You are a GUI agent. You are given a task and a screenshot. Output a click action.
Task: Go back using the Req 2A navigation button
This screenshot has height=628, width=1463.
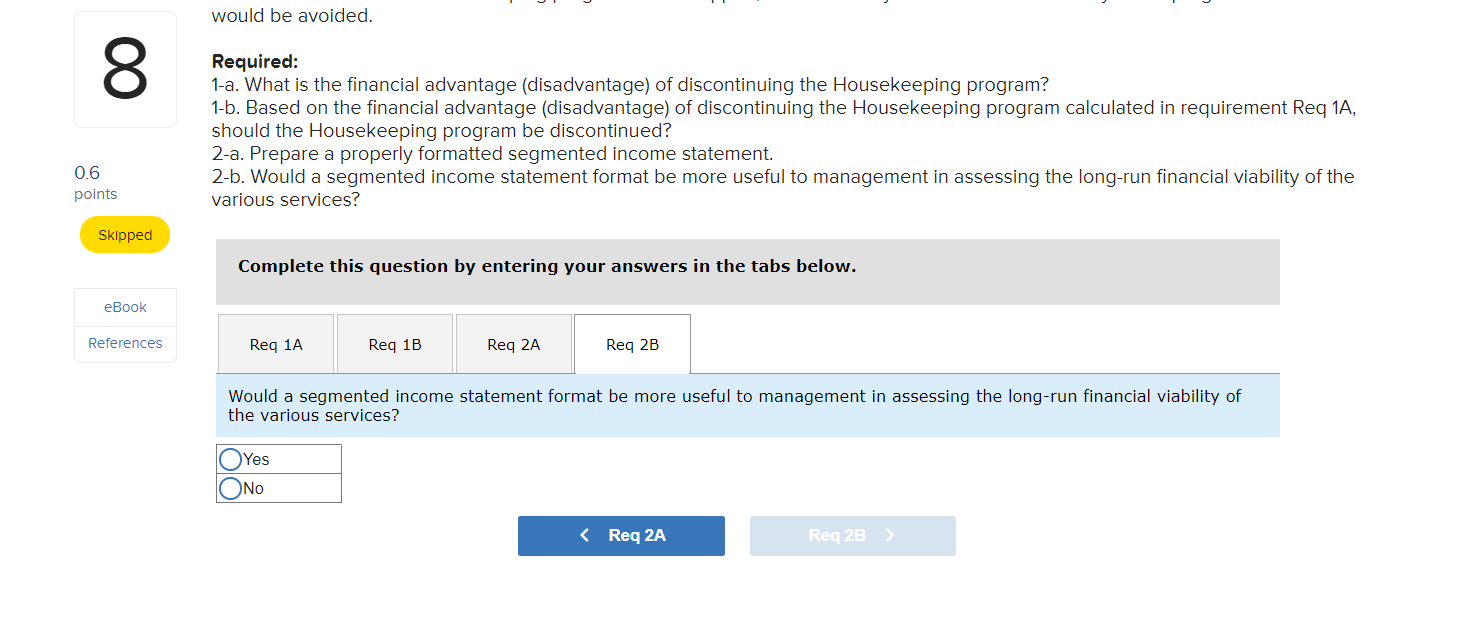point(621,535)
